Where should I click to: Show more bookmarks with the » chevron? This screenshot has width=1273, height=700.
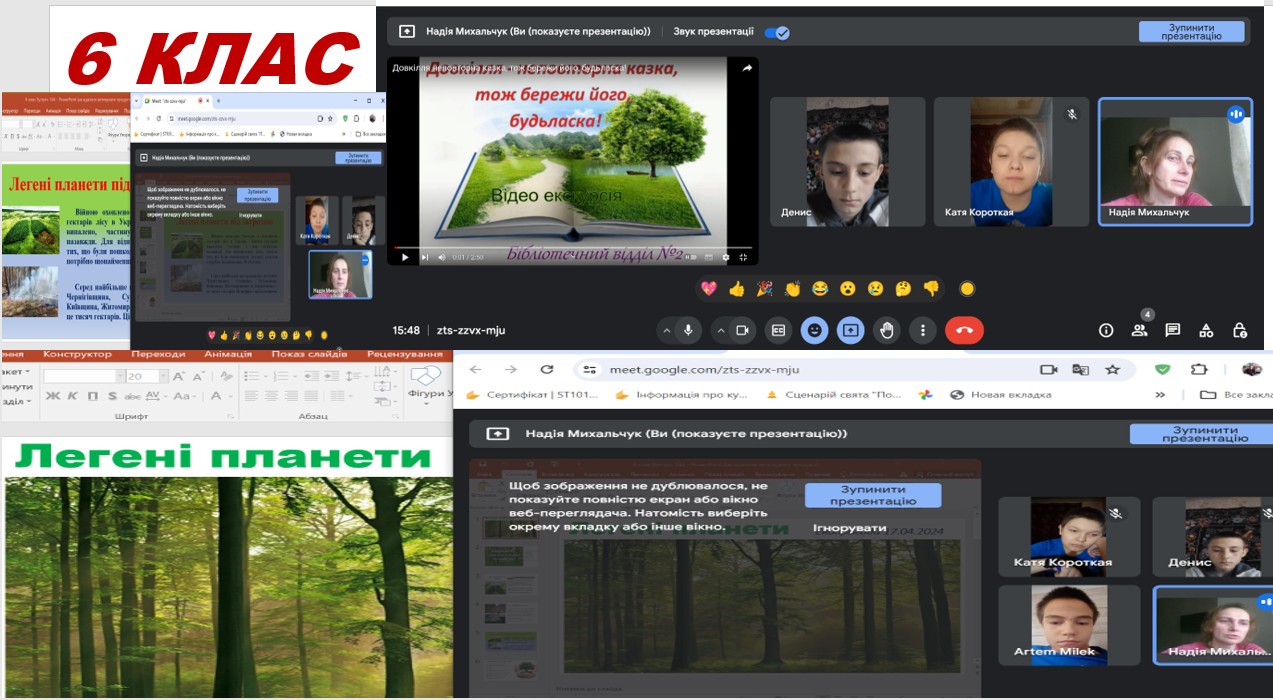(1160, 394)
